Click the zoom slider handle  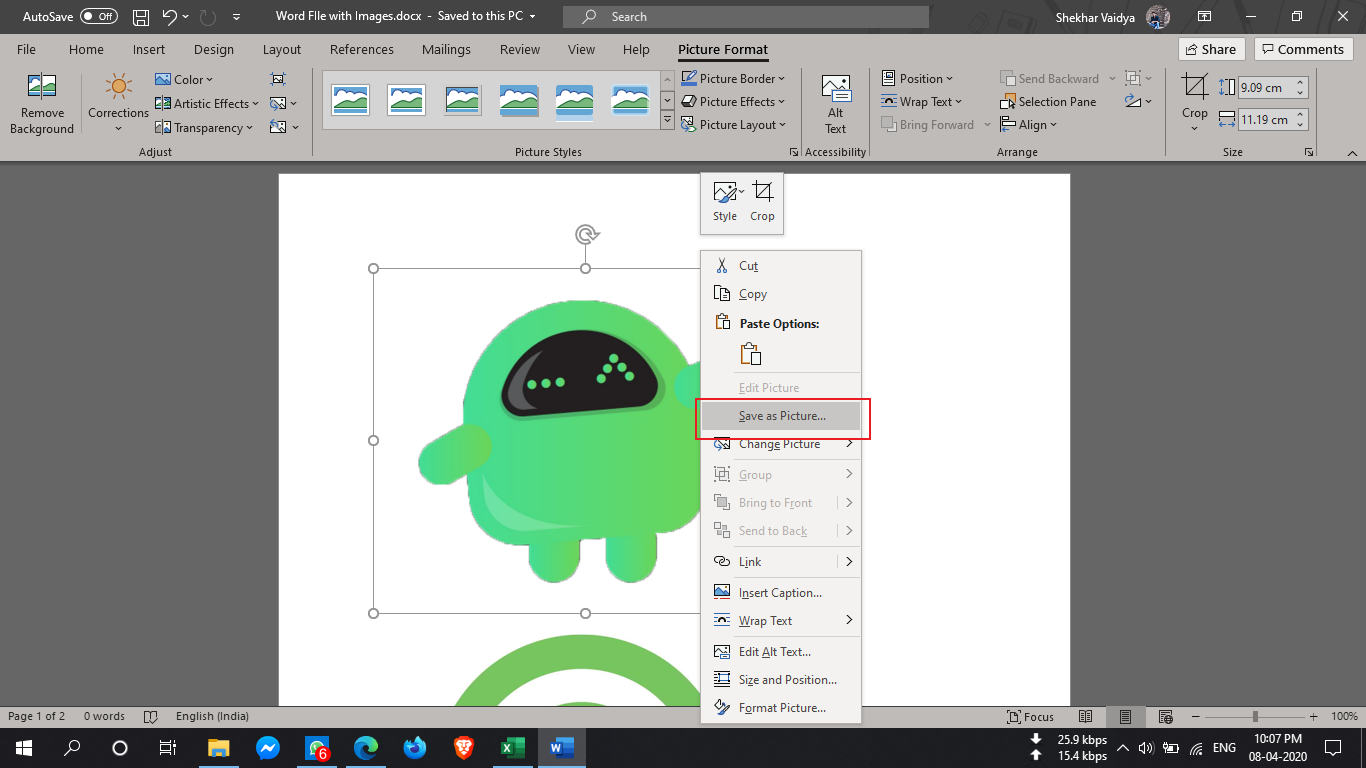tap(1255, 717)
